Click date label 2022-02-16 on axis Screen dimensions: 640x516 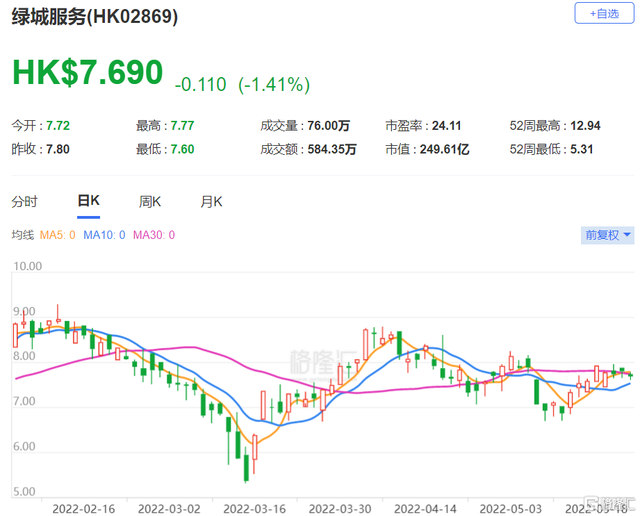(x=84, y=509)
